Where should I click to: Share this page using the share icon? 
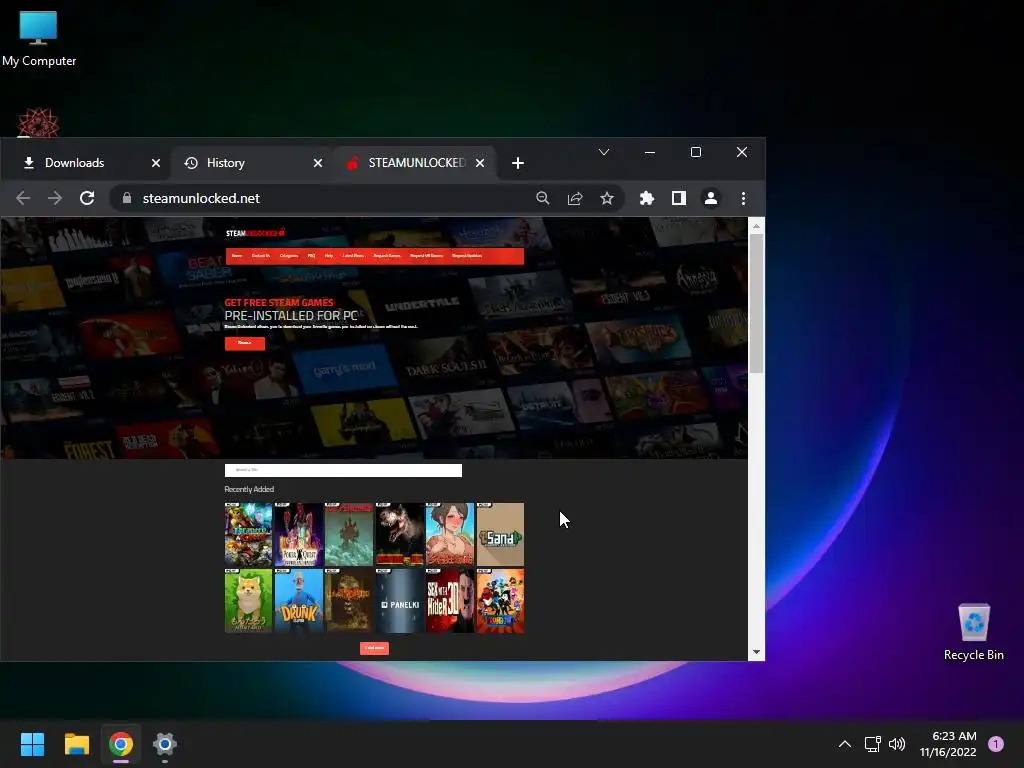(575, 198)
